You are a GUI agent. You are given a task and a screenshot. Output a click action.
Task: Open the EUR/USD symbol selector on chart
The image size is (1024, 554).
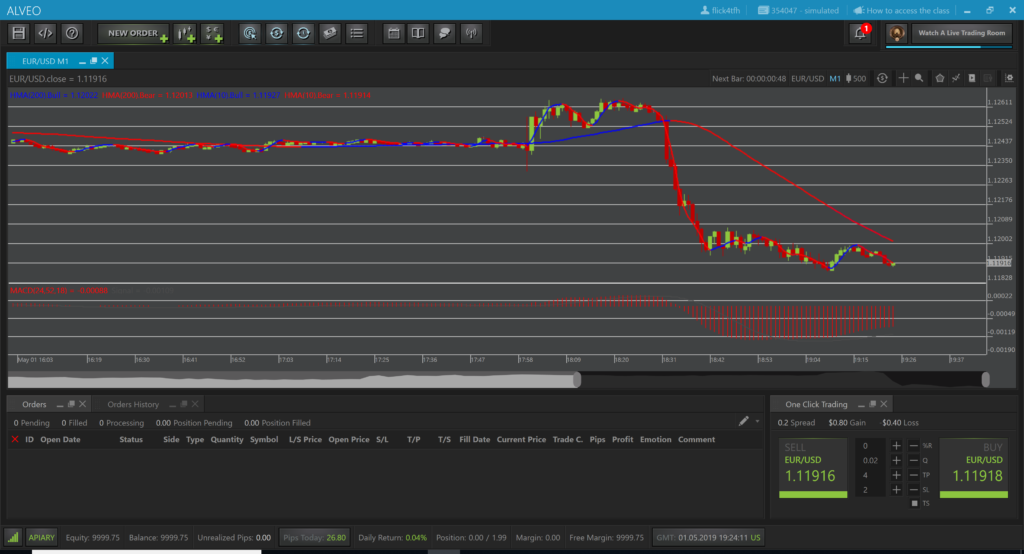(x=805, y=78)
